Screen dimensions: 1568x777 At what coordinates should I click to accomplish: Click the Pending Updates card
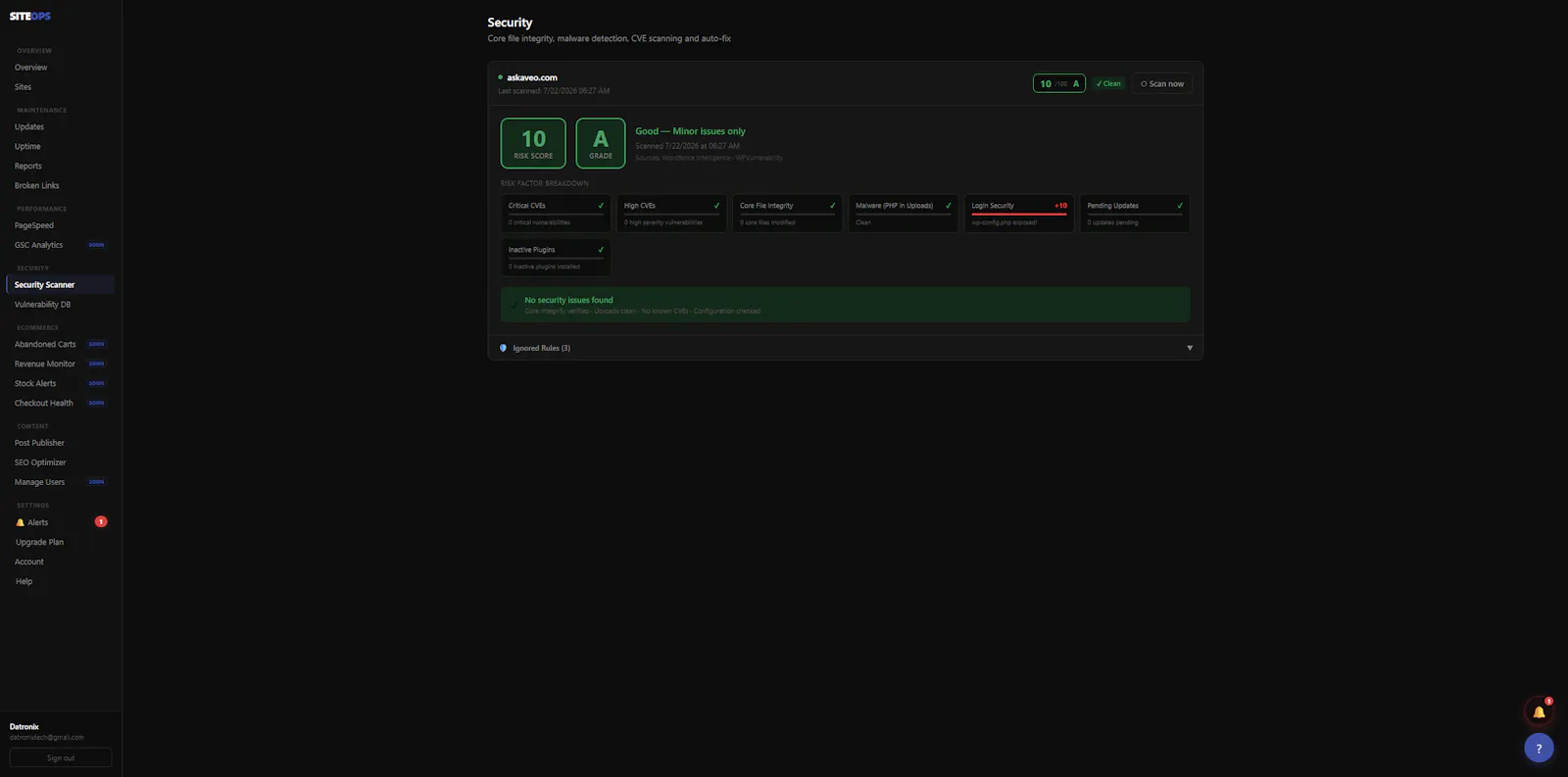coord(1135,214)
